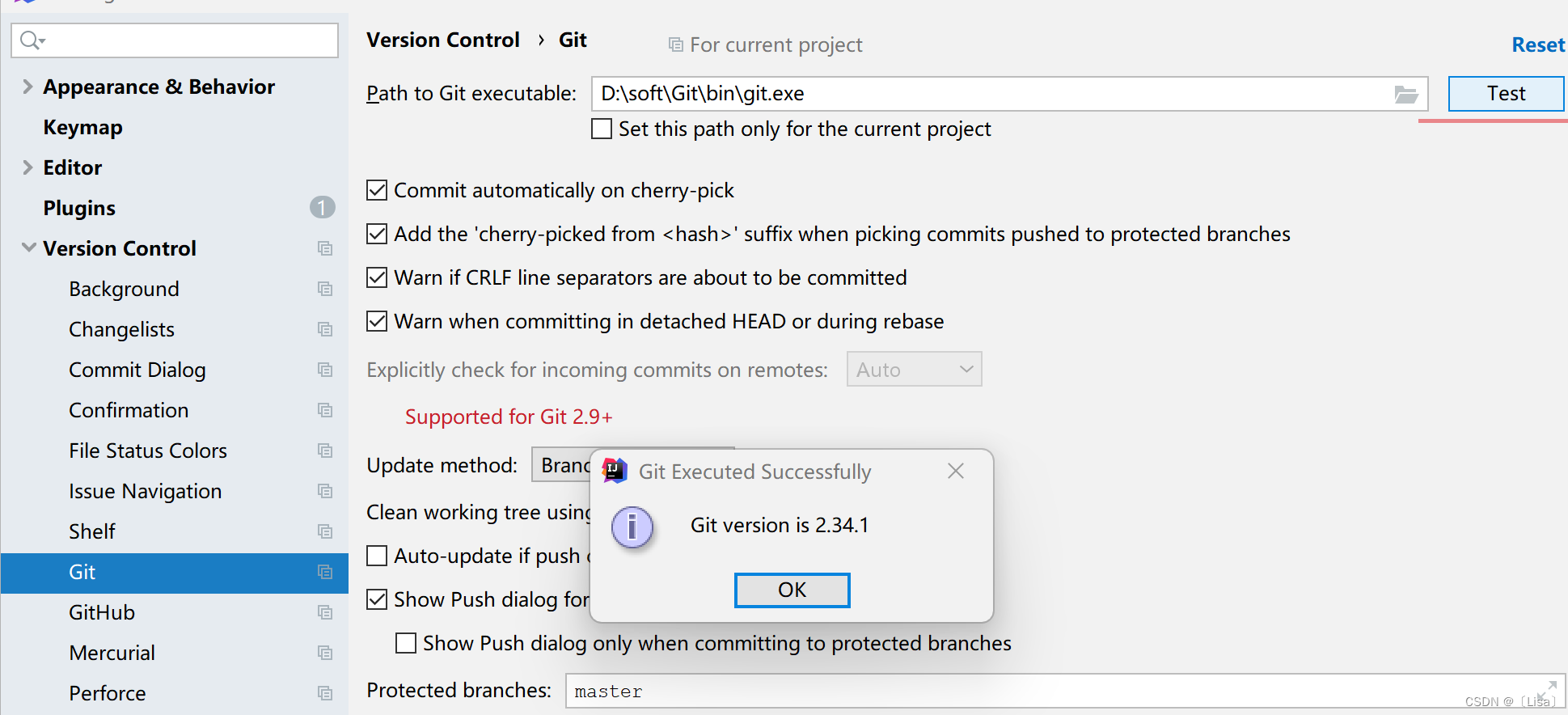
Task: Click the per-project icon beside Version Control
Action: [x=324, y=248]
